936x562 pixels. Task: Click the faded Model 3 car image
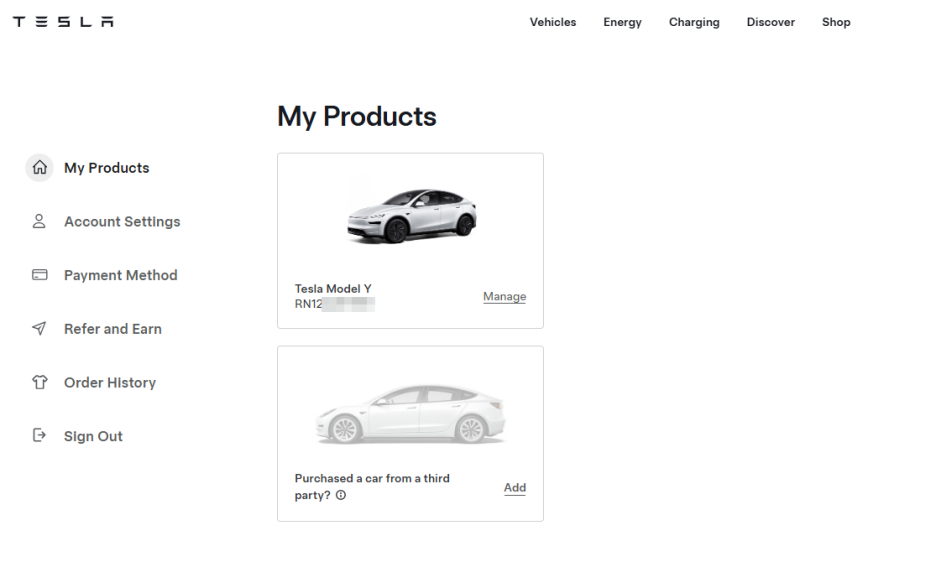[x=410, y=414]
